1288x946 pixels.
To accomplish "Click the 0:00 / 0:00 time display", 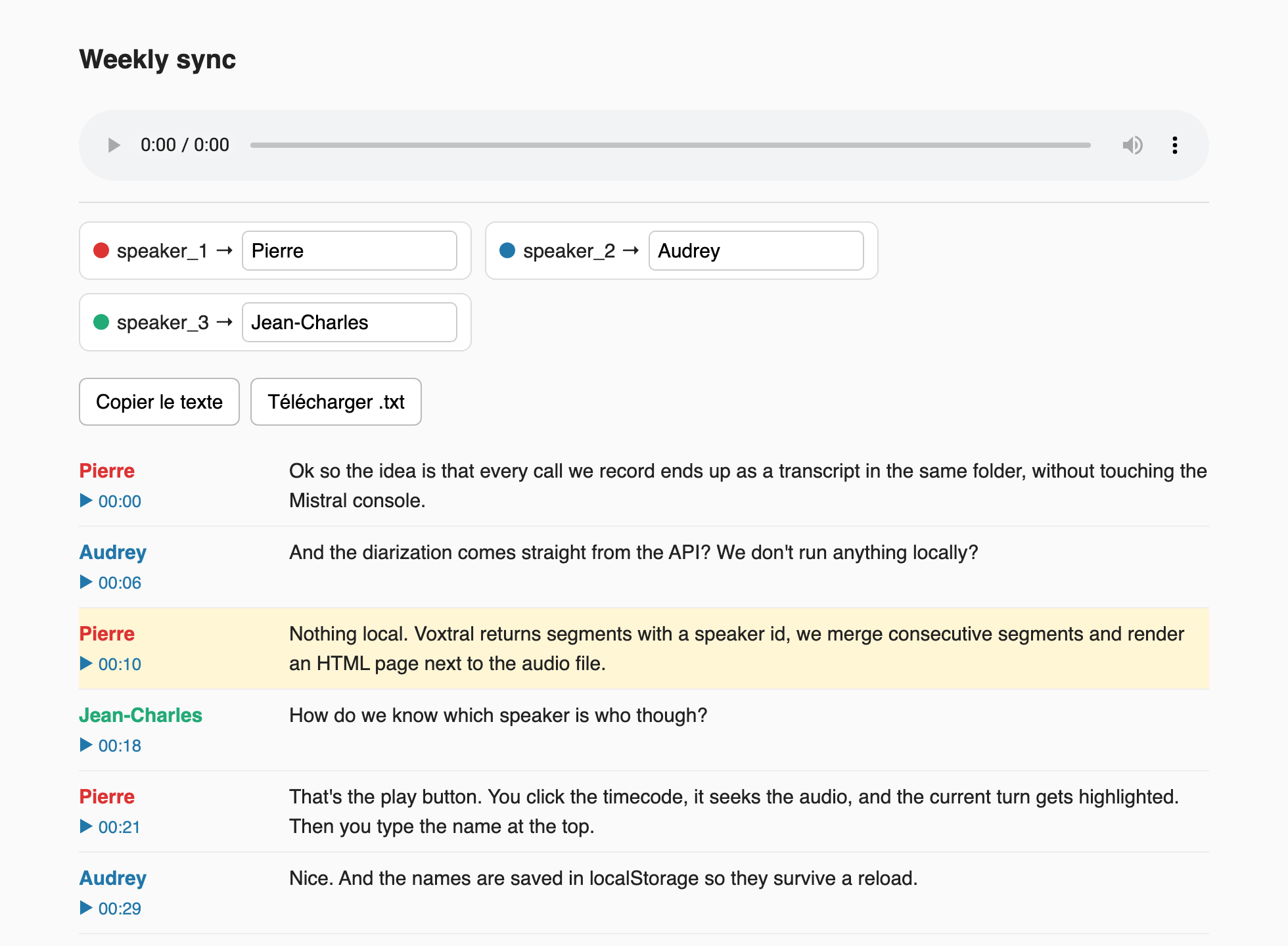I will pos(185,145).
